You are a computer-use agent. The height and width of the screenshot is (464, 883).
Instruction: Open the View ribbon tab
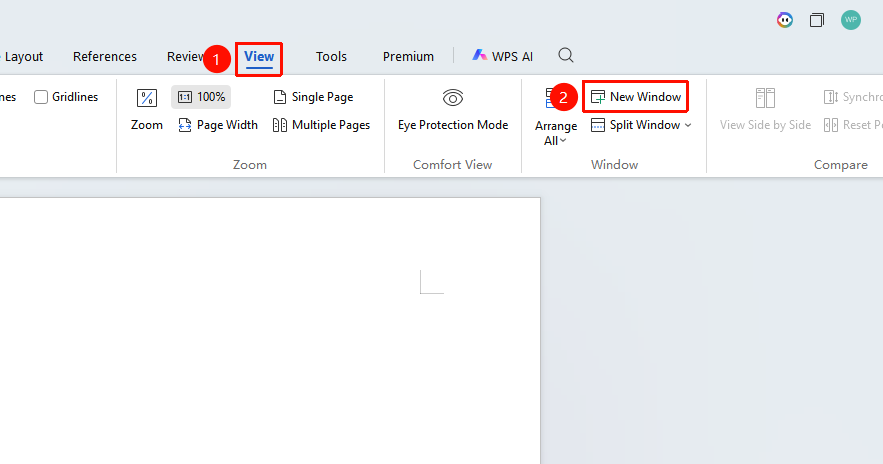pos(259,57)
